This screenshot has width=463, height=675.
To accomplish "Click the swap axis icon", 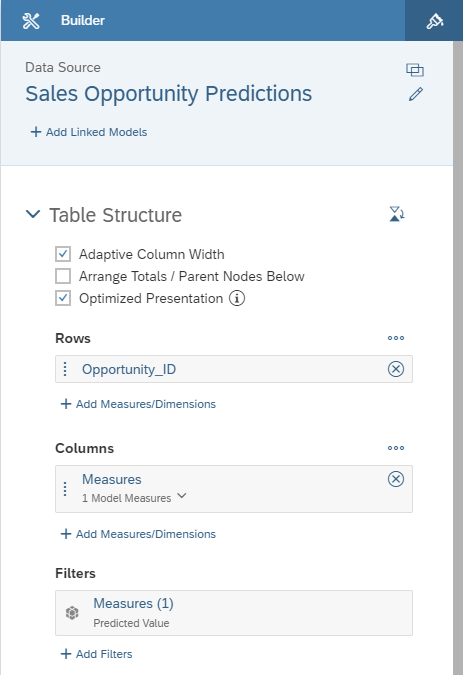I will tap(397, 214).
